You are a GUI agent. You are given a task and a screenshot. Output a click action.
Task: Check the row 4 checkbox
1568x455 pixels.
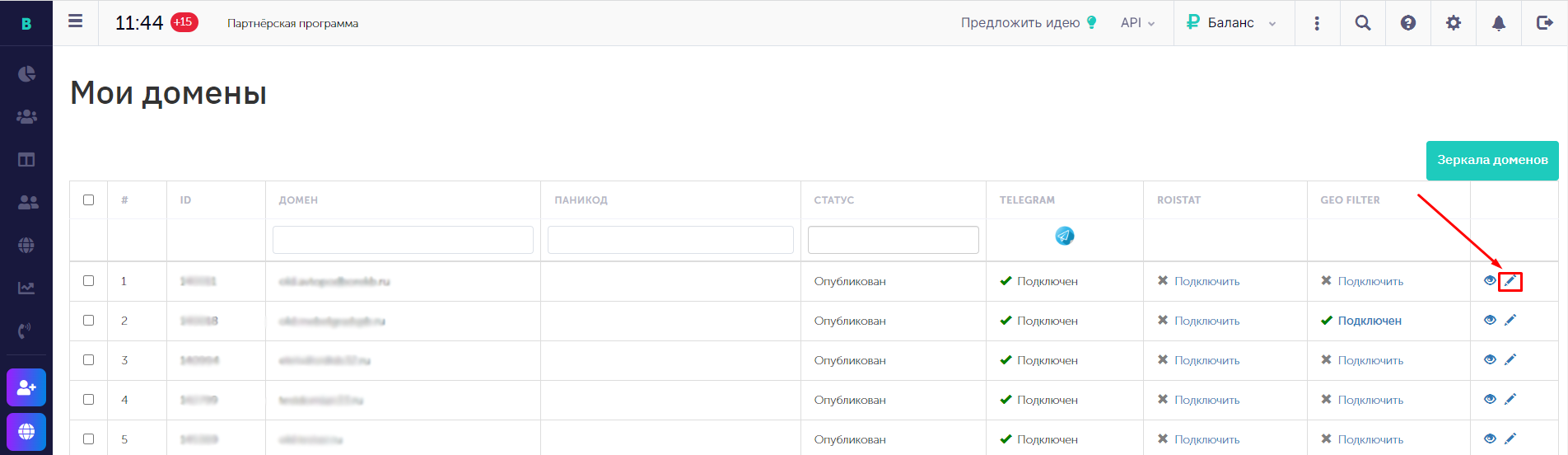(x=88, y=399)
